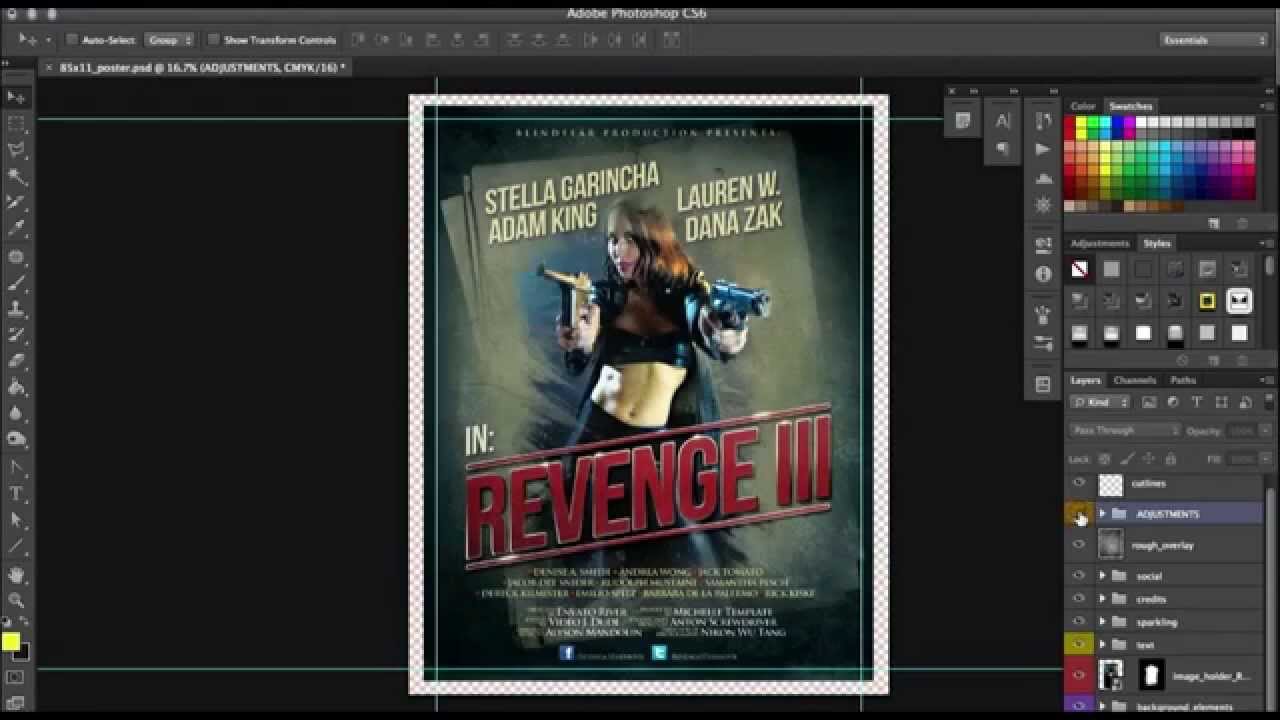Enable Show Transform Controls checkbox

pos(214,40)
